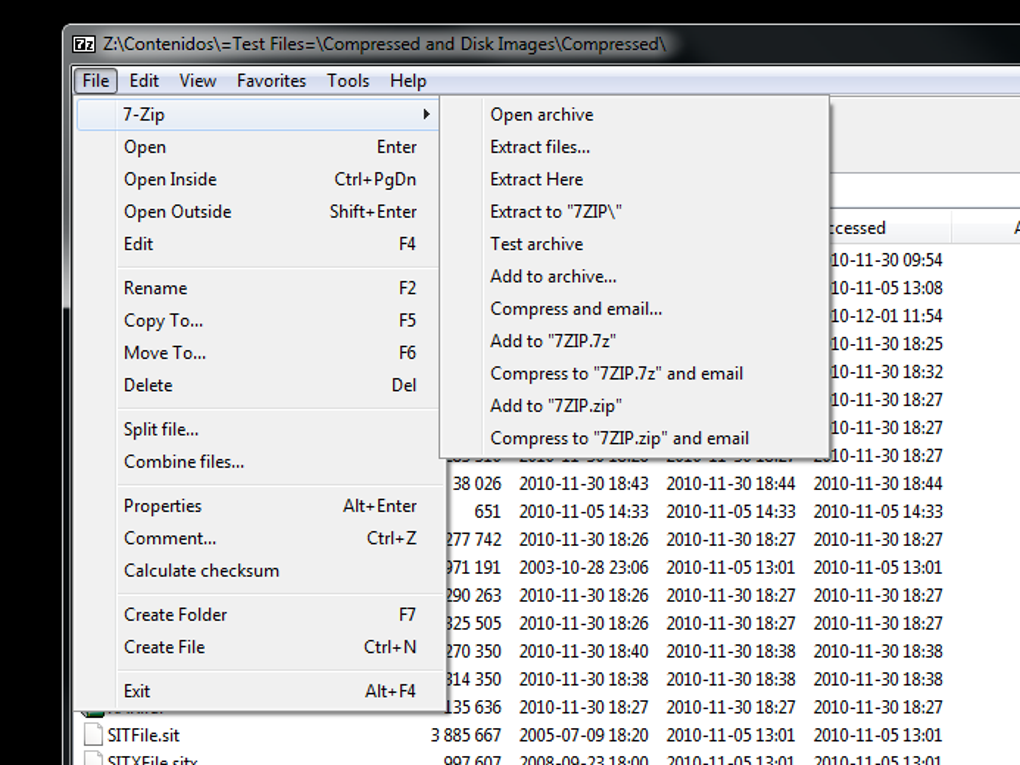Click accessed date 2010-12-01 11:54
This screenshot has width=1020, height=765.
coord(886,316)
